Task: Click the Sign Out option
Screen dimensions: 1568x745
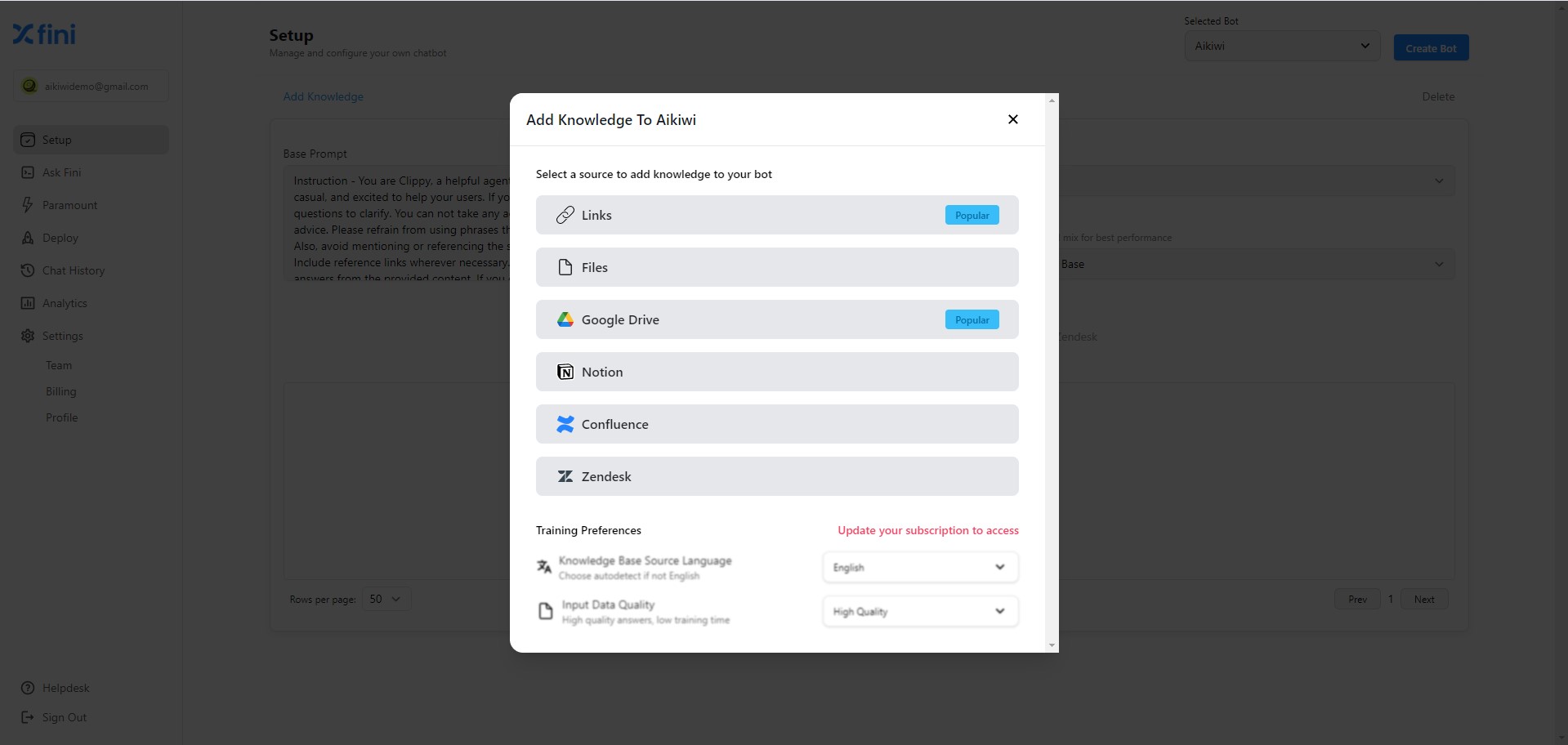Action: (65, 717)
